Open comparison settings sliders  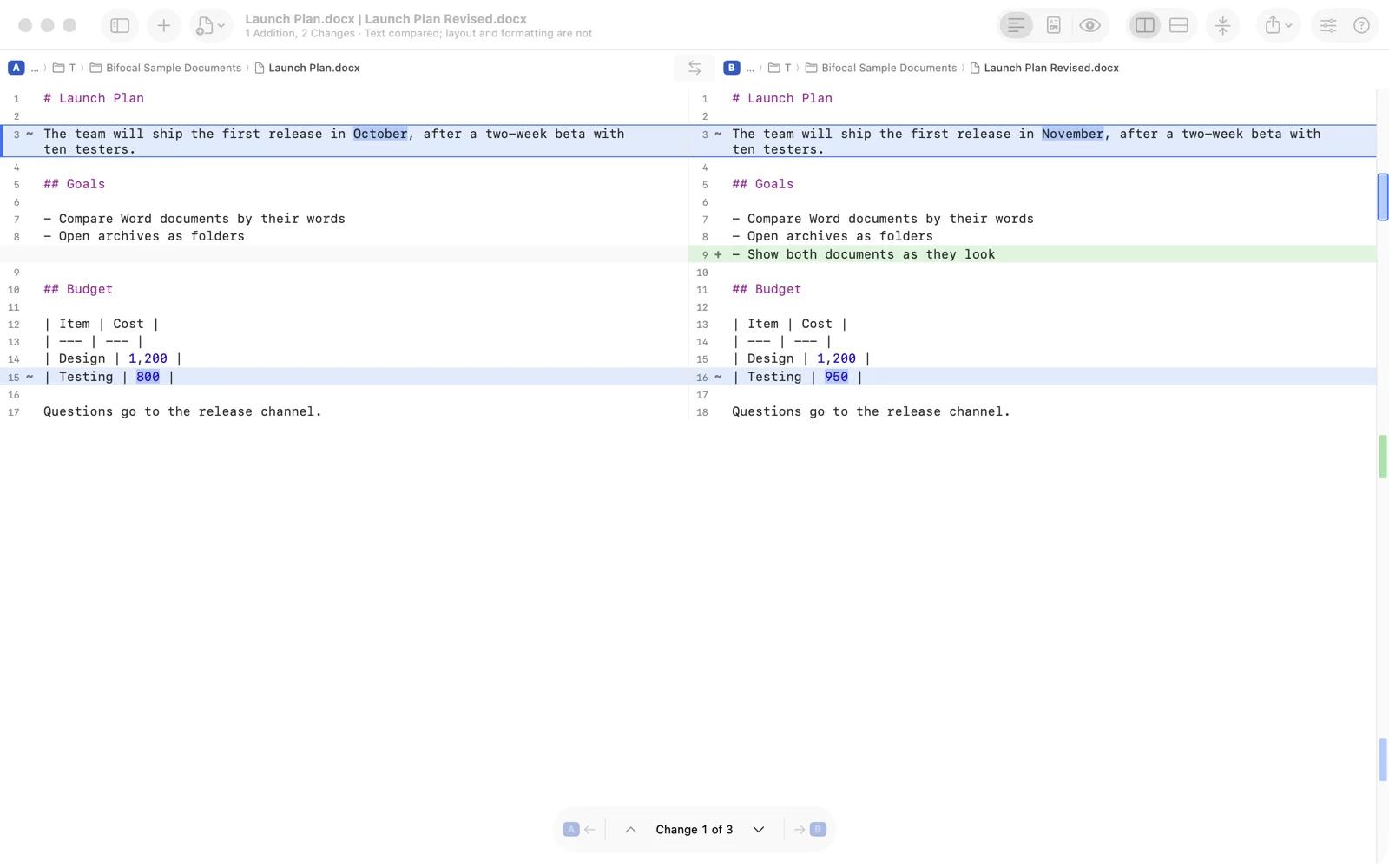tap(1327, 25)
